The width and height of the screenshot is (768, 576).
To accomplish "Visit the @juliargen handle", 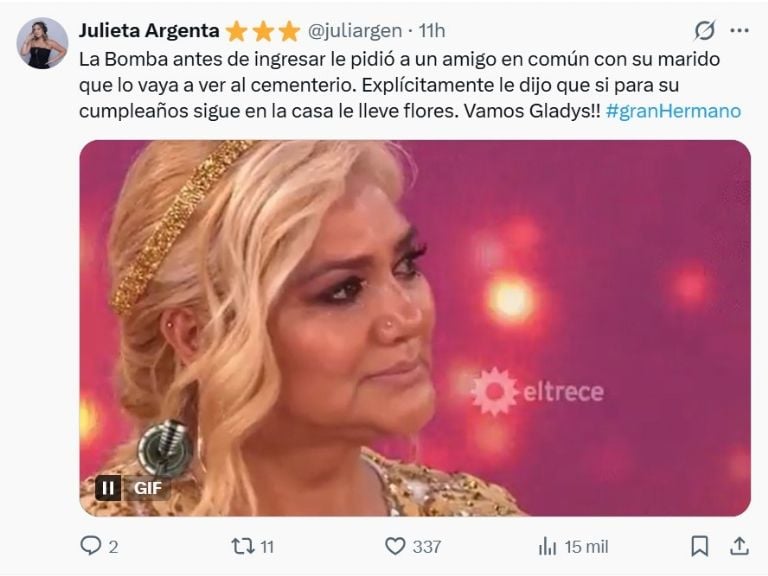I will click(x=355, y=31).
